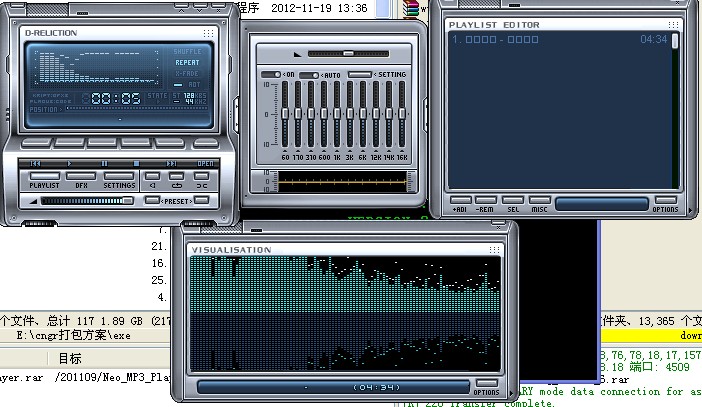Click OPEN to load a file
This screenshot has height=407, width=702.
tap(205, 162)
